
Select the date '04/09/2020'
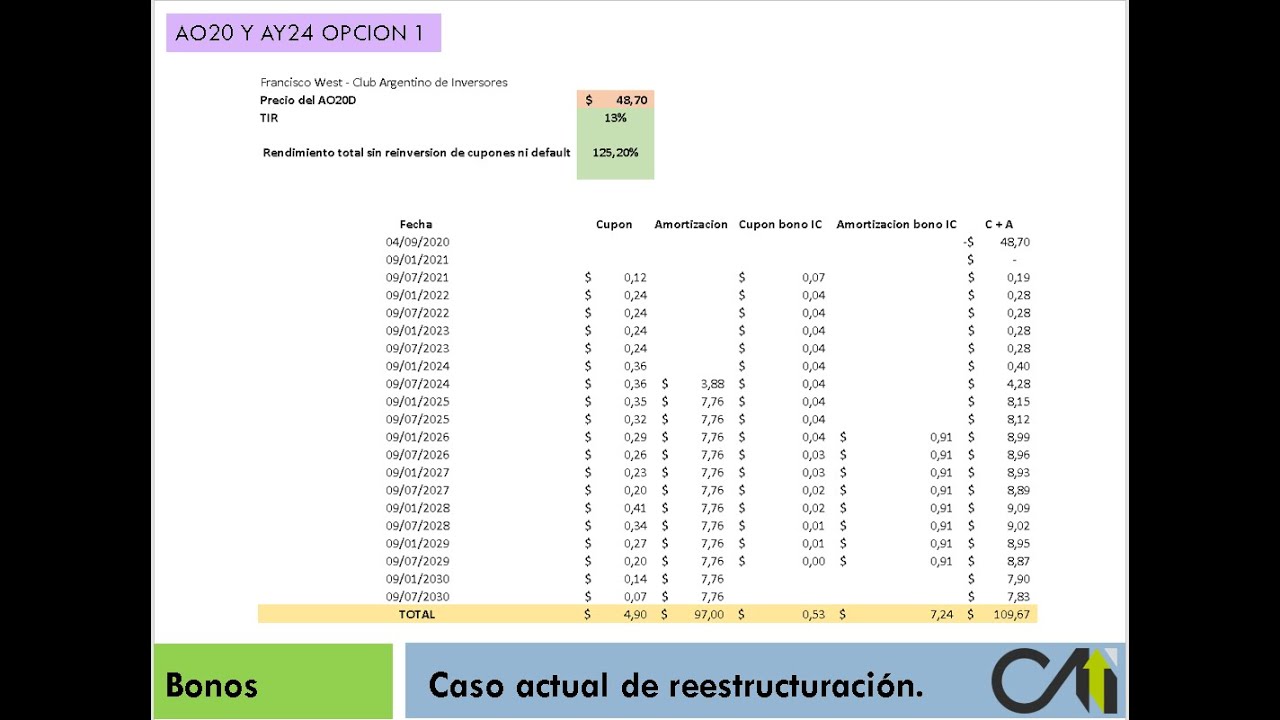point(417,242)
